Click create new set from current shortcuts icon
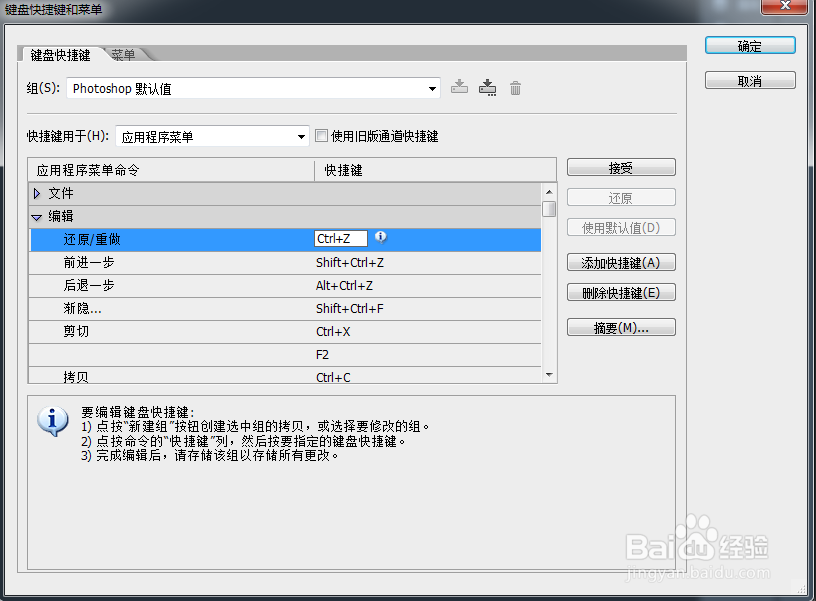 click(x=487, y=87)
